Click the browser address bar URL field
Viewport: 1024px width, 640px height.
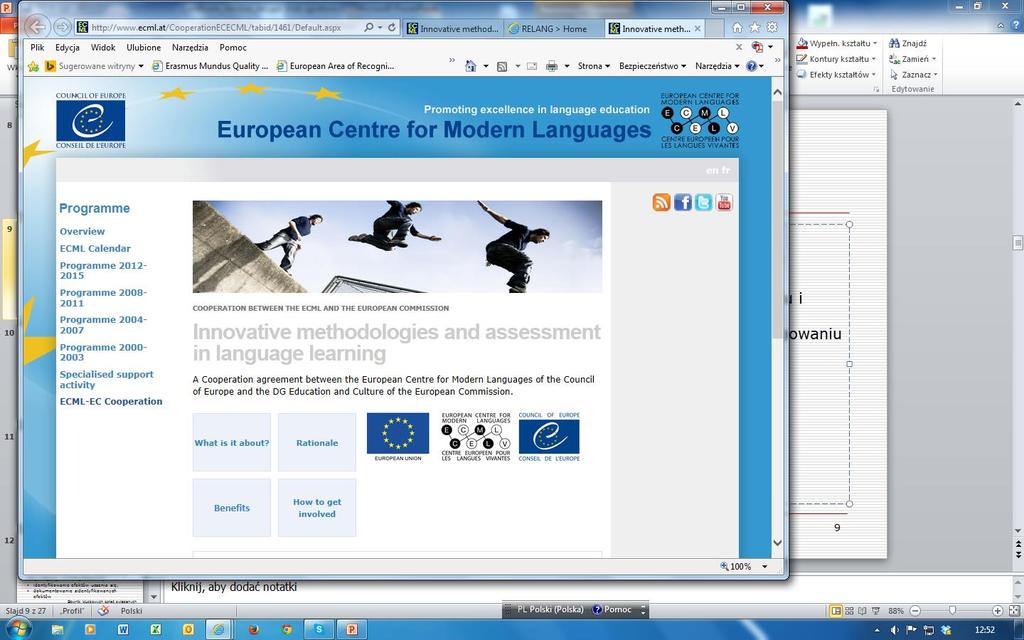(218, 27)
